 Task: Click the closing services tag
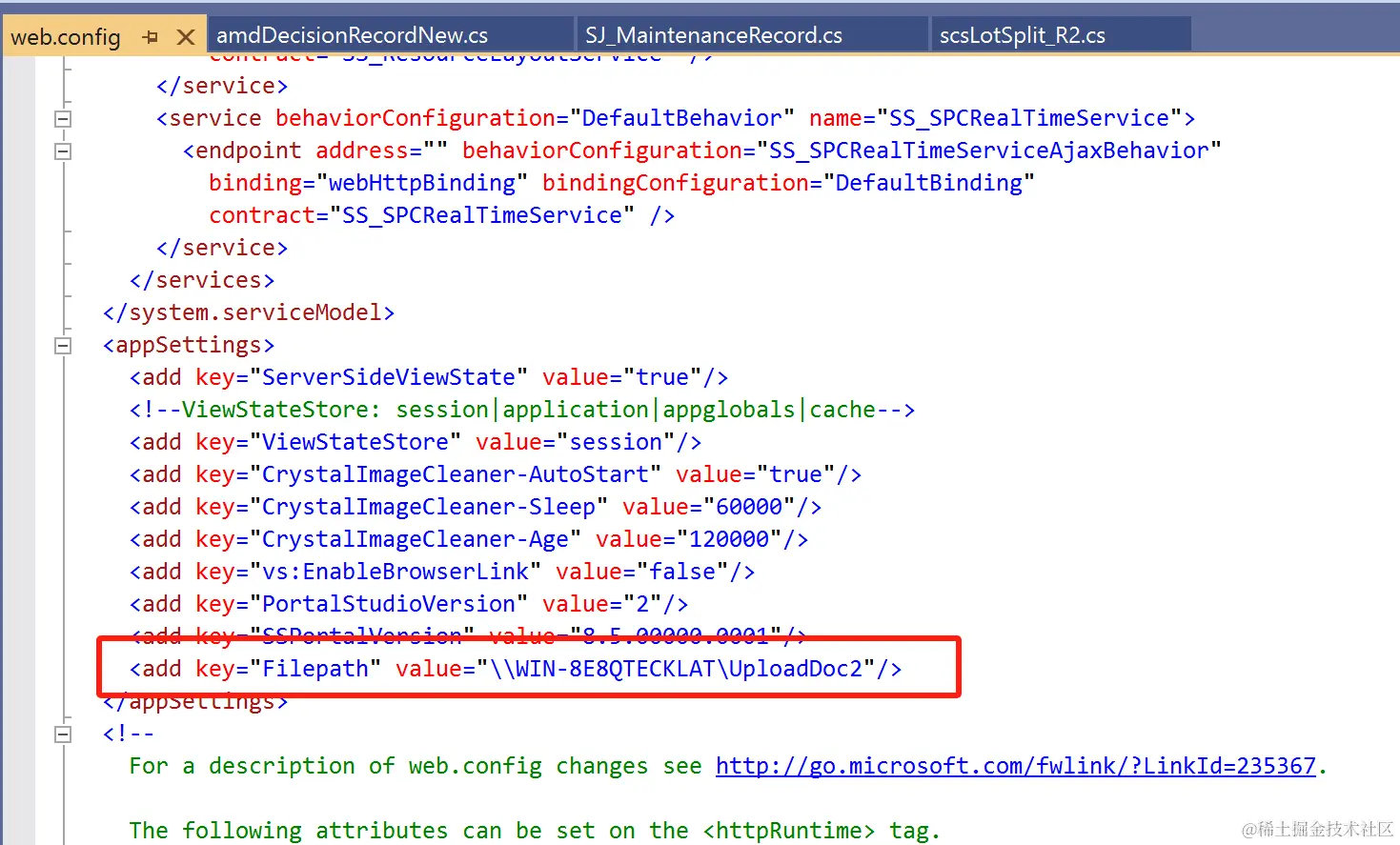(202, 280)
